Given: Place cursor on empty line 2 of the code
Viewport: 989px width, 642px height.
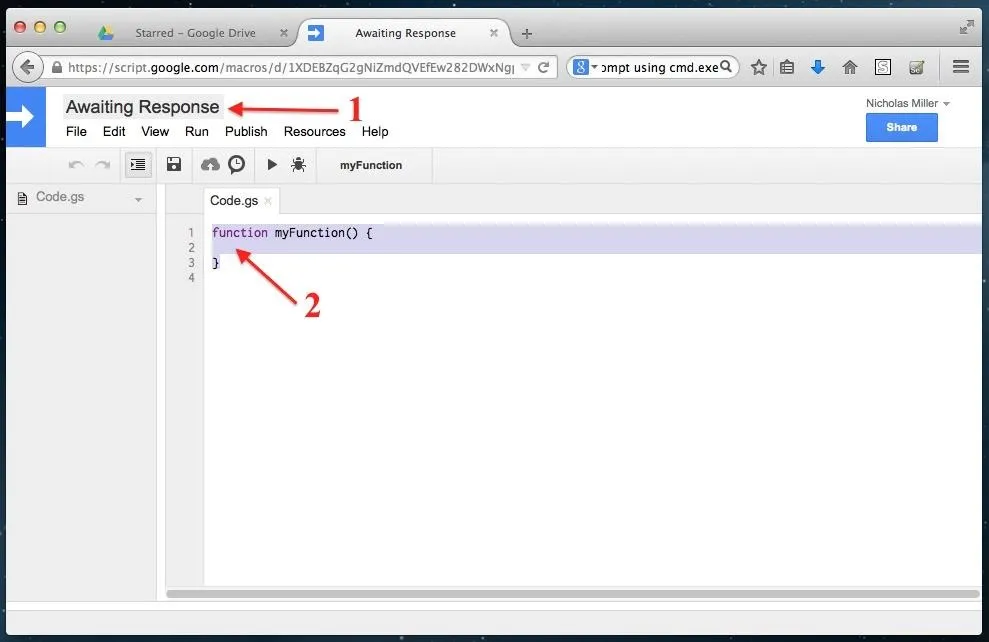Looking at the screenshot, I should pos(596,247).
